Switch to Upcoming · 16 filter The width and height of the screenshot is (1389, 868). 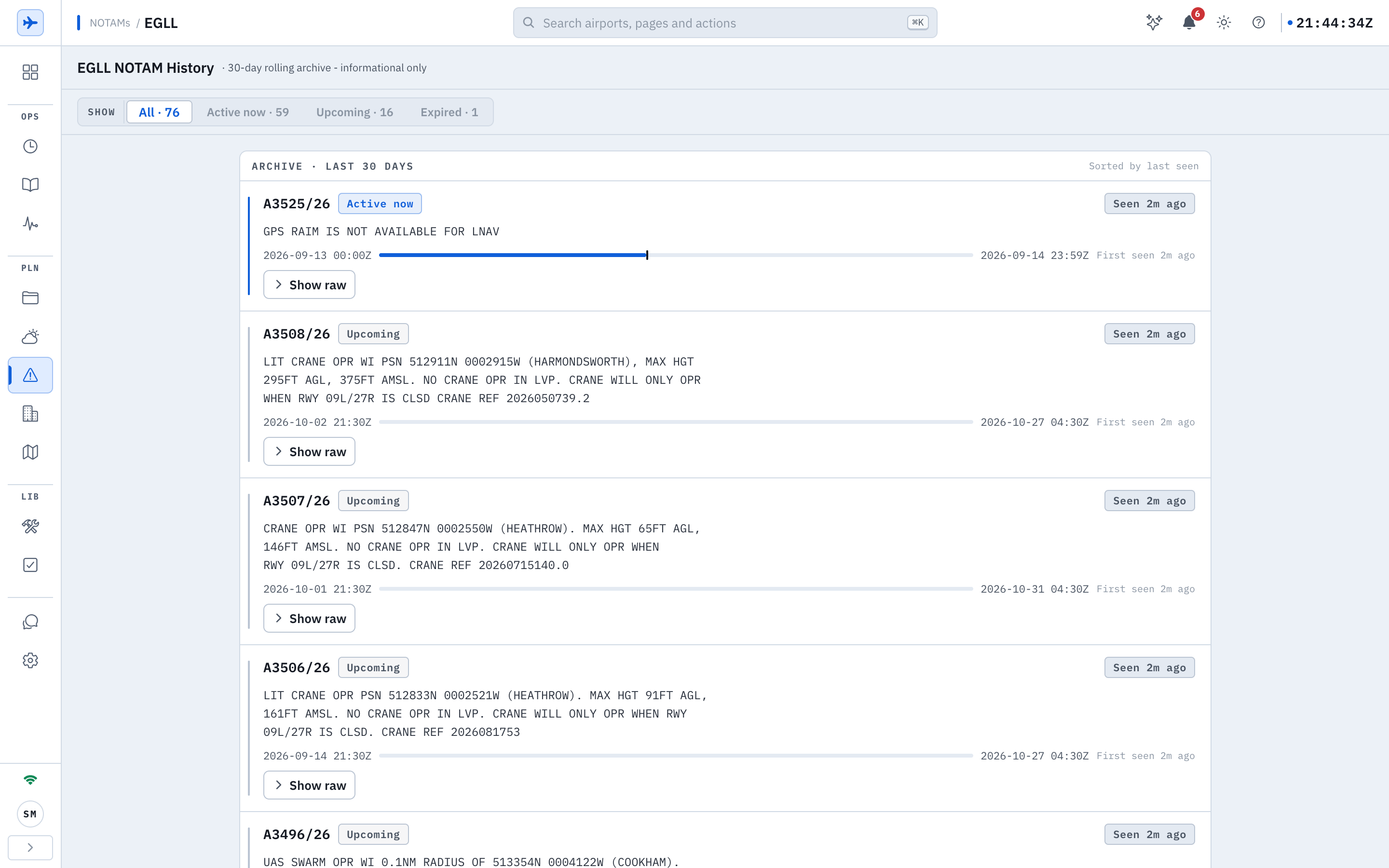354,112
